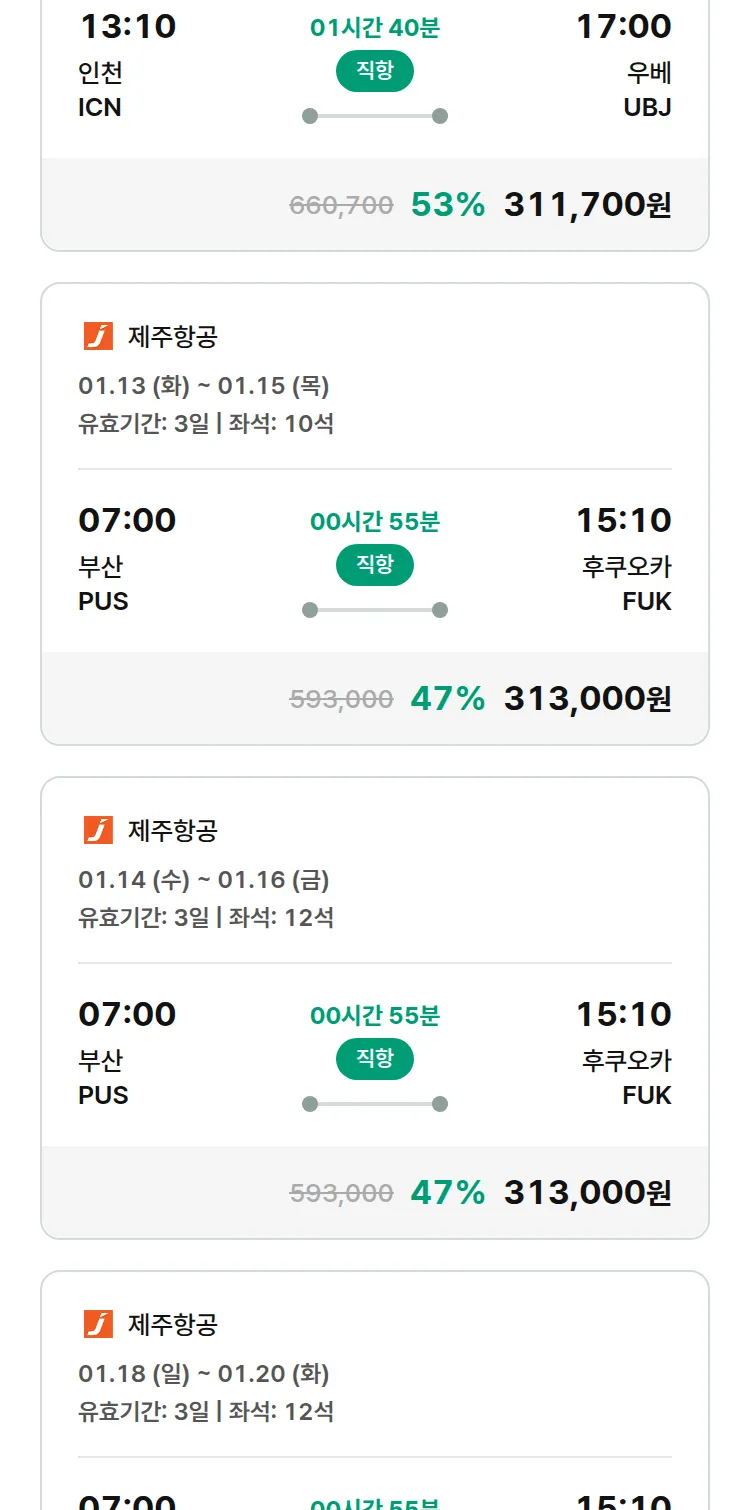Click 직항 badge on 01.14 Busan flight

(374, 1059)
